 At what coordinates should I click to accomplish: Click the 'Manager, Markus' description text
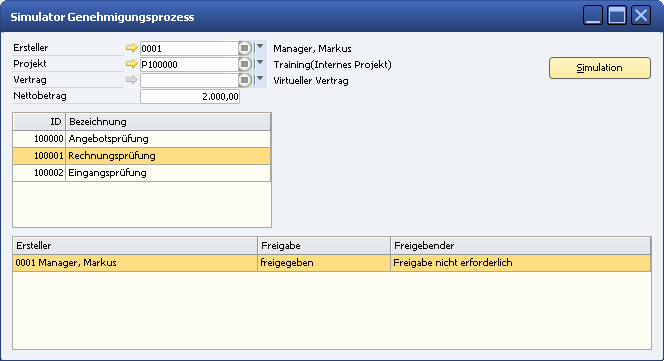pos(313,49)
